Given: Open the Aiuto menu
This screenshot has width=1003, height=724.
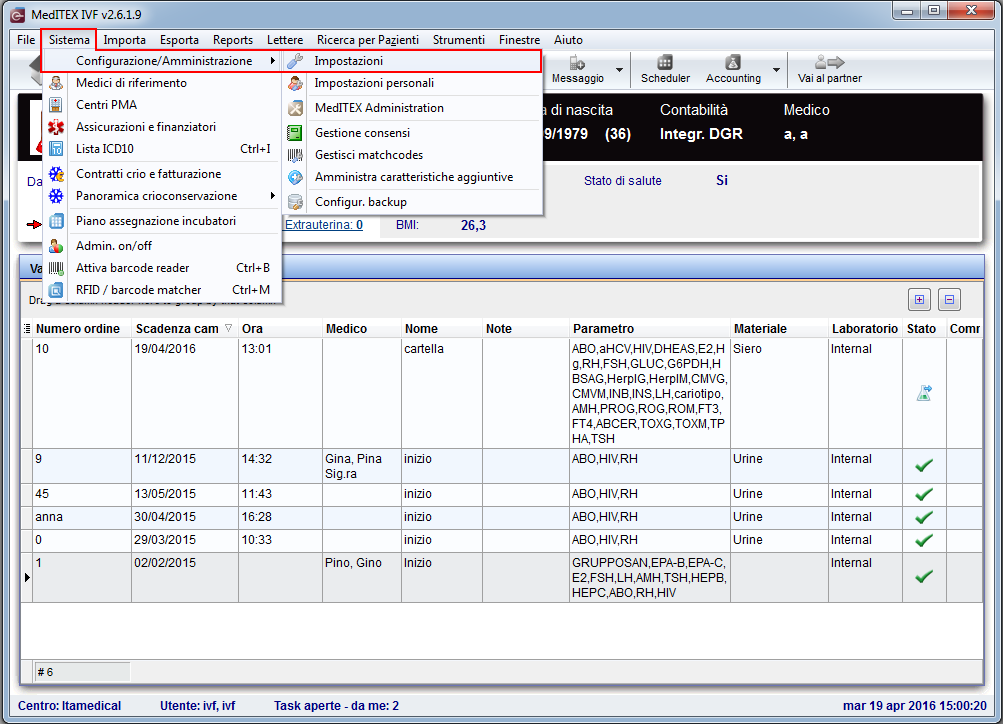Looking at the screenshot, I should click(x=568, y=40).
